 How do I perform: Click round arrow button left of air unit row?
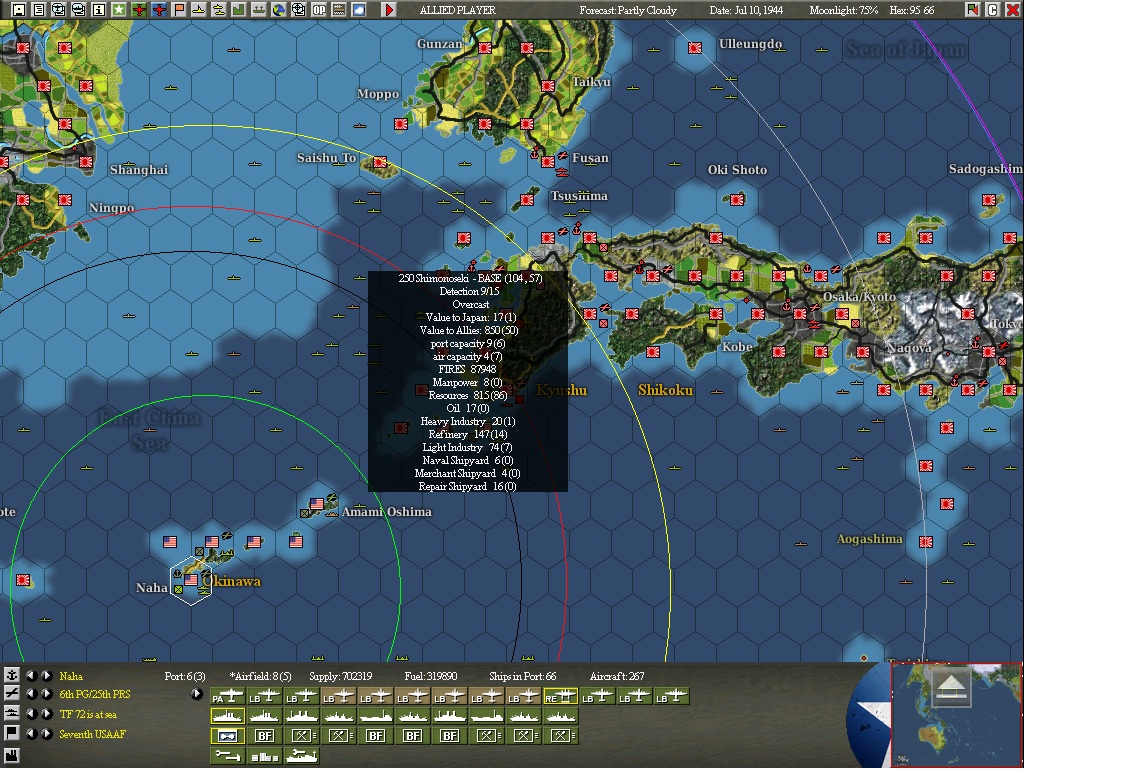pos(197,694)
